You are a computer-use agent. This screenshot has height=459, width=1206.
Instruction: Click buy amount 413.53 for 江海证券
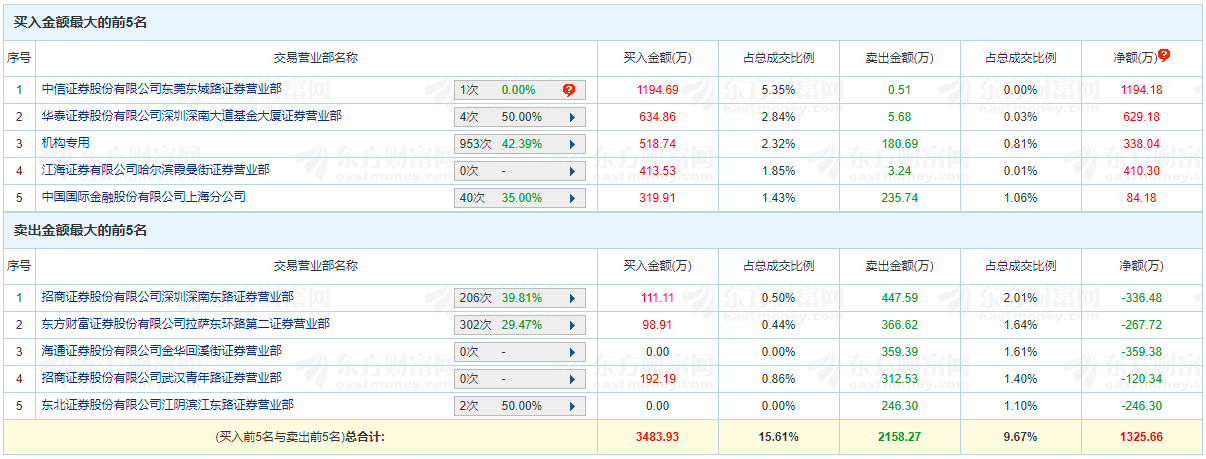click(x=658, y=171)
